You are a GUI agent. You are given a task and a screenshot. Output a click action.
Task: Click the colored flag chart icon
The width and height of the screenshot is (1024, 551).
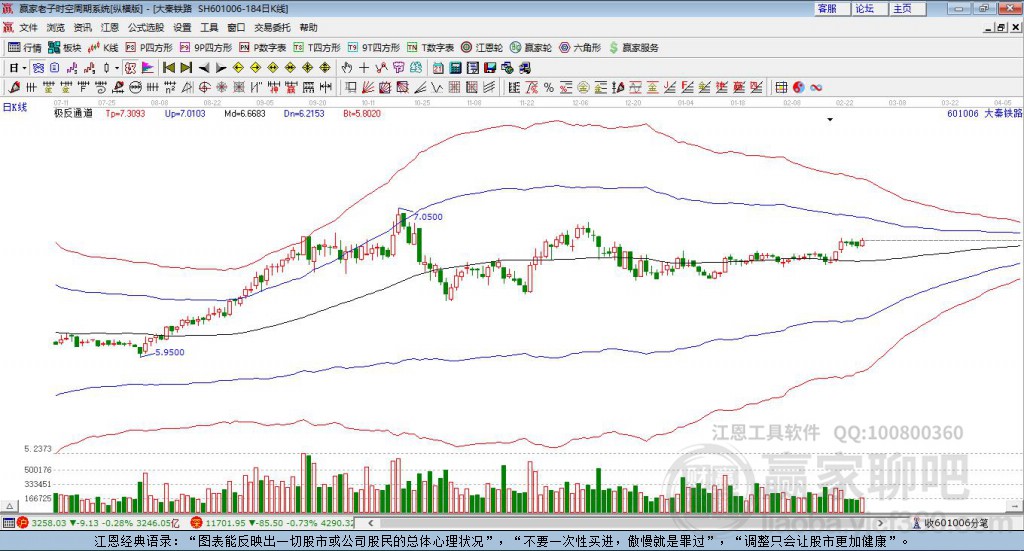pos(148,68)
